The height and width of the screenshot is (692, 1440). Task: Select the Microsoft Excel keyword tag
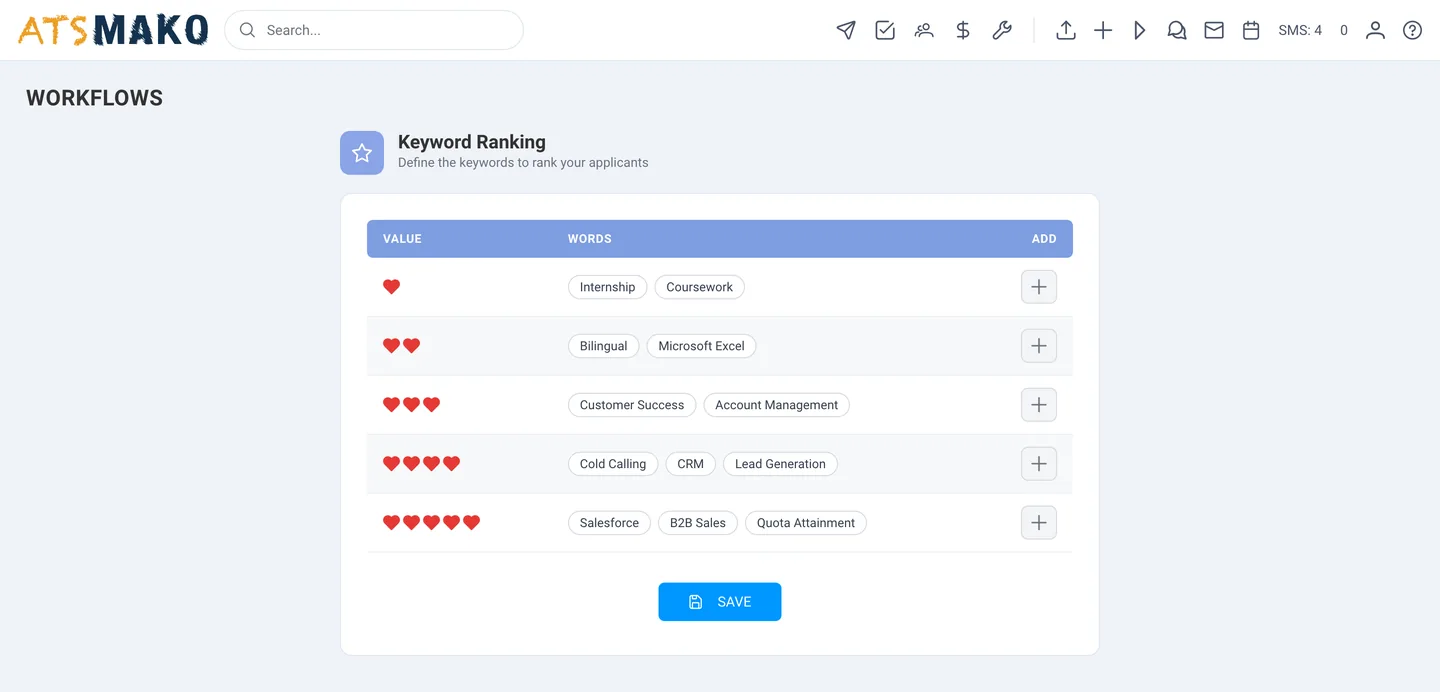pyautogui.click(x=701, y=346)
